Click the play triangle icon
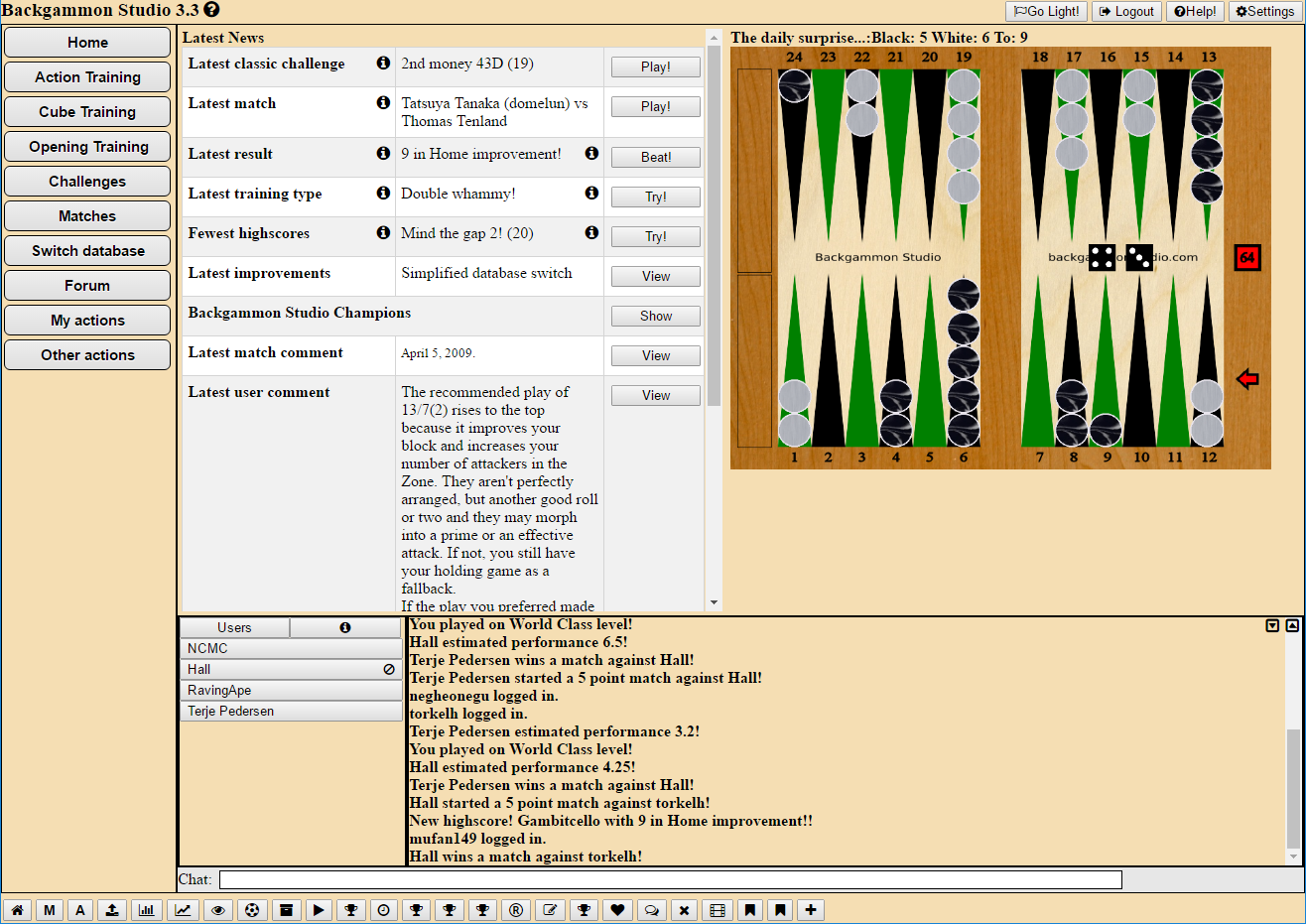This screenshot has width=1306, height=924. [x=319, y=909]
